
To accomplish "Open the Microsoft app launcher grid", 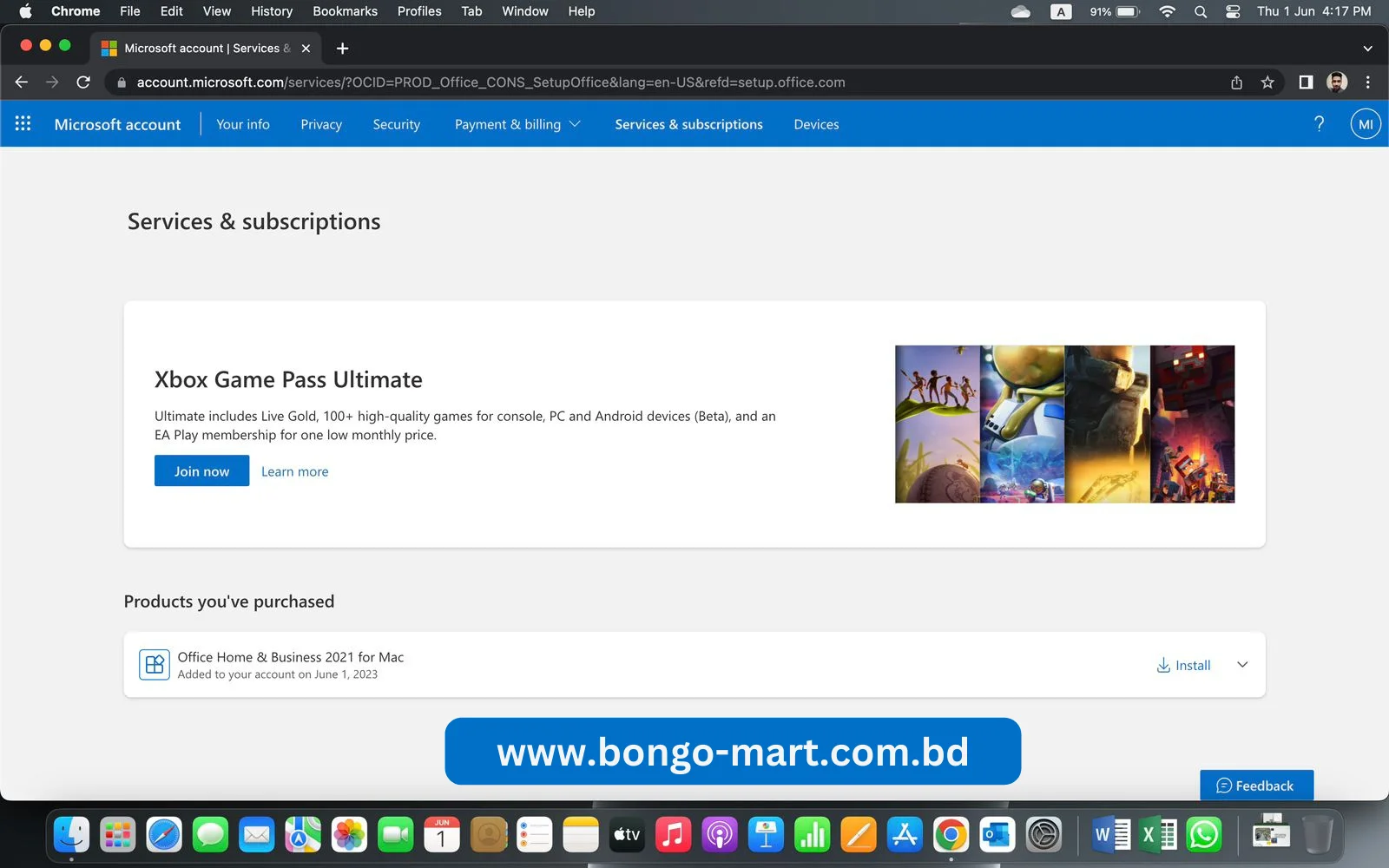I will [23, 123].
